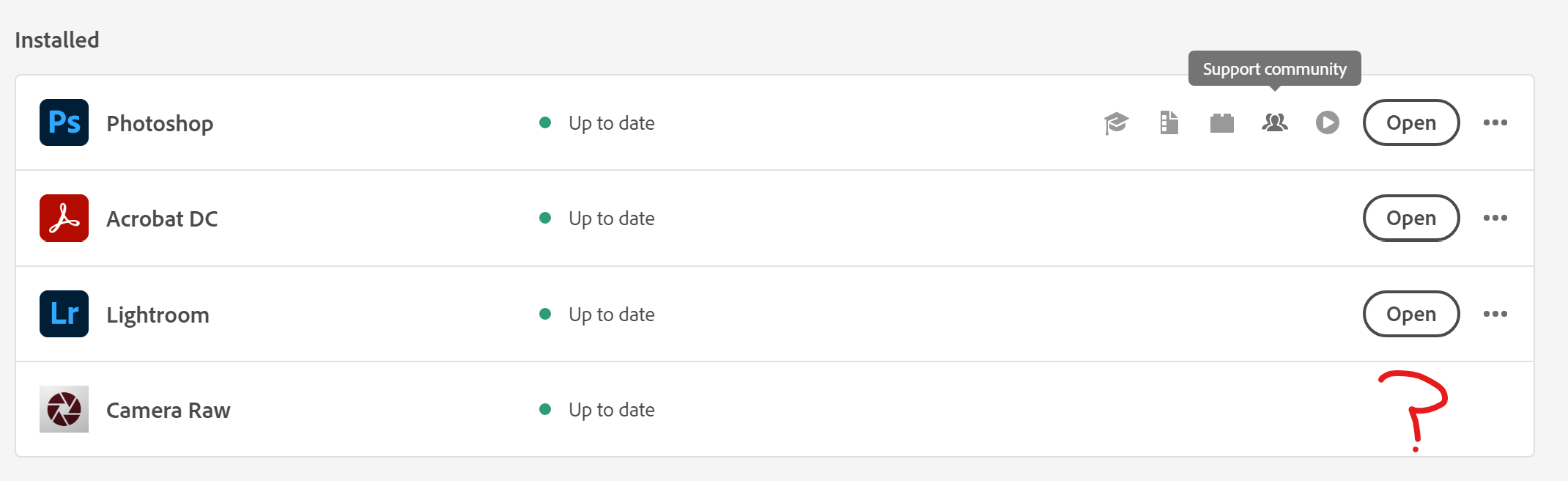Click the Camera Raw aperture icon

(63, 409)
